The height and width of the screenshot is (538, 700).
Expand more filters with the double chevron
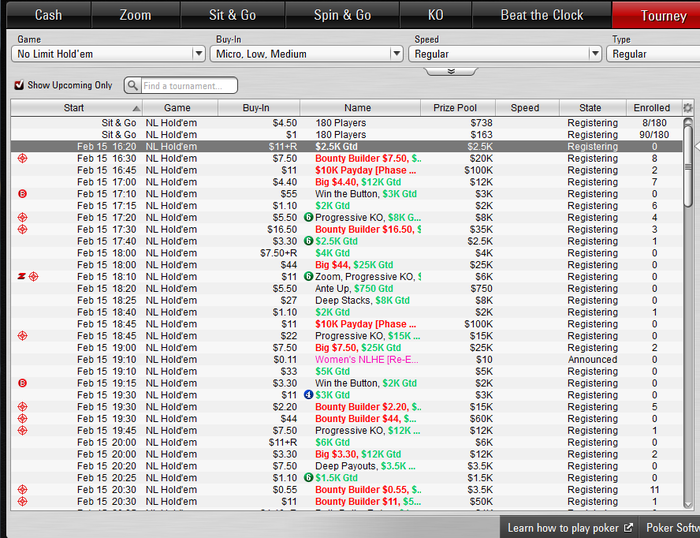pyautogui.click(x=451, y=71)
